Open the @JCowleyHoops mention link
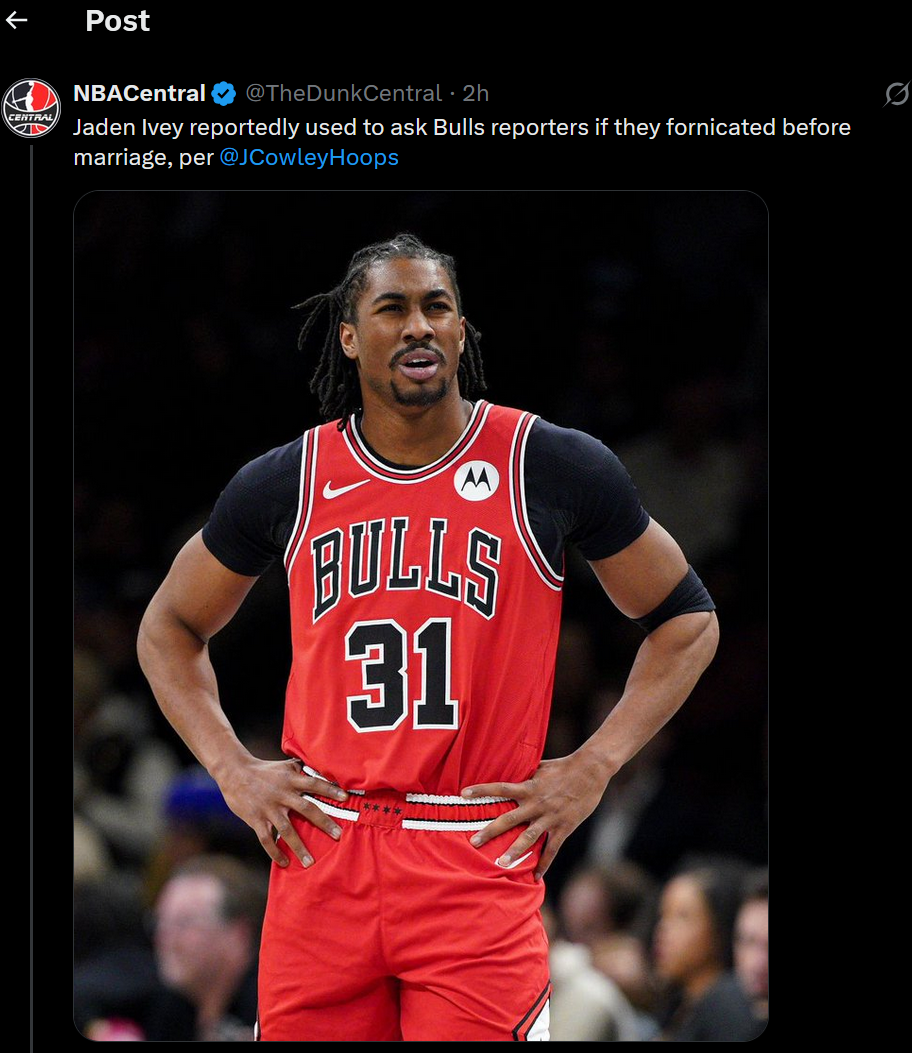The width and height of the screenshot is (912, 1053). point(309,157)
